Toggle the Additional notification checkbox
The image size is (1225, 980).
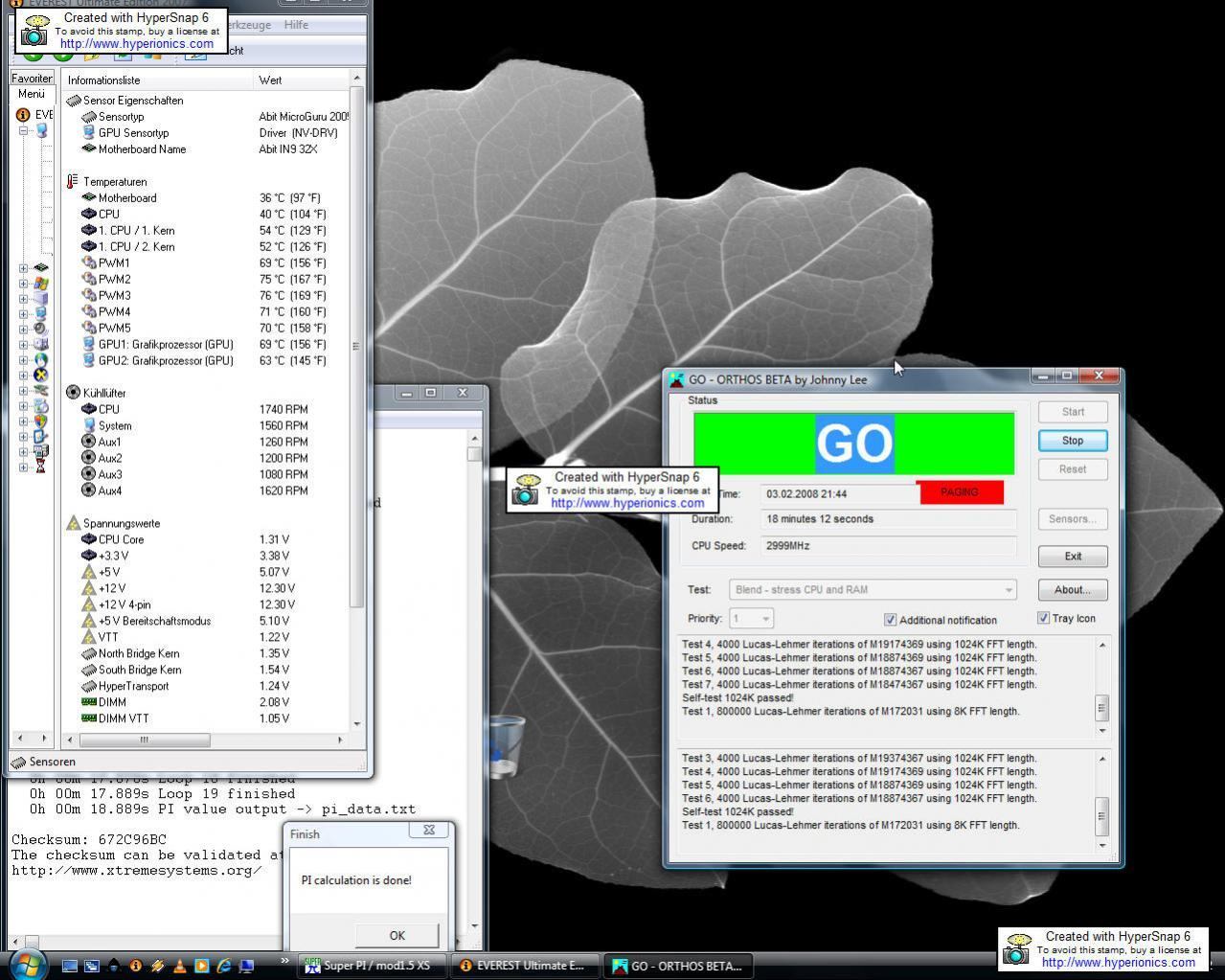890,620
